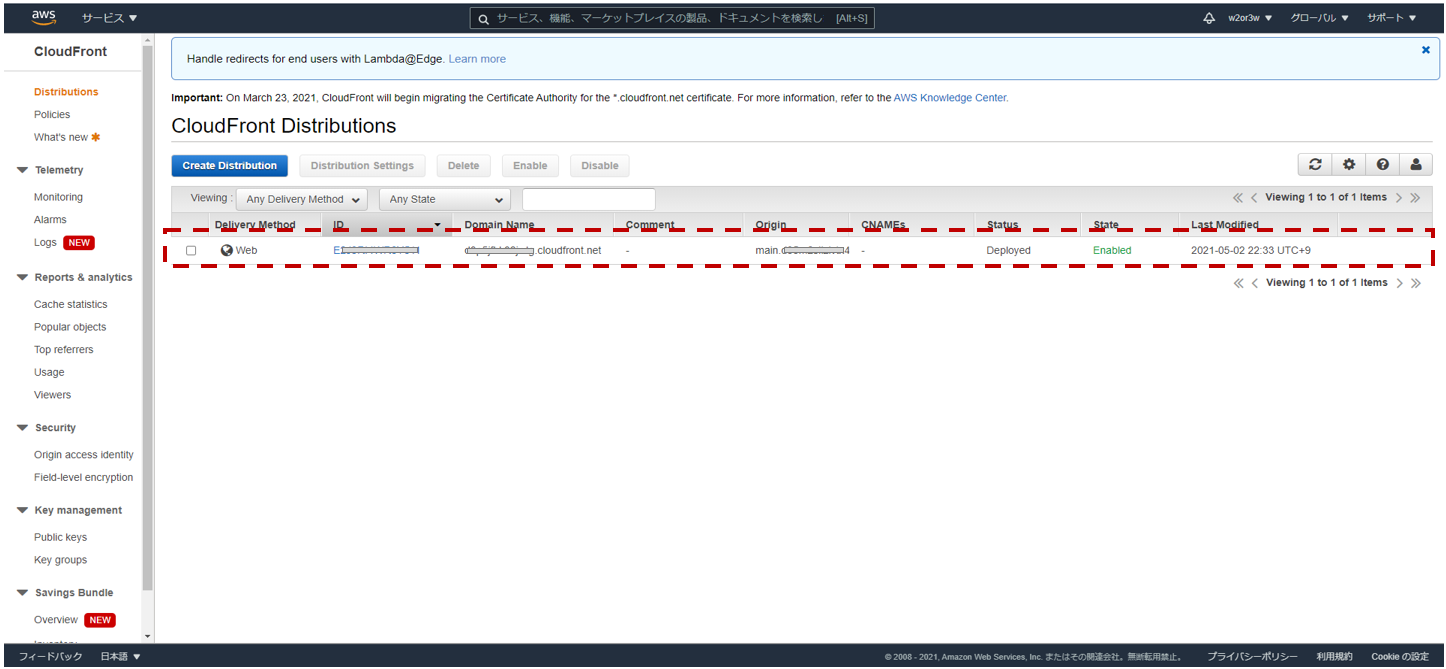Image resolution: width=1446 pixels, height=669 pixels.
Task: Open the Any Delivery Method filter dropdown
Action: click(302, 199)
